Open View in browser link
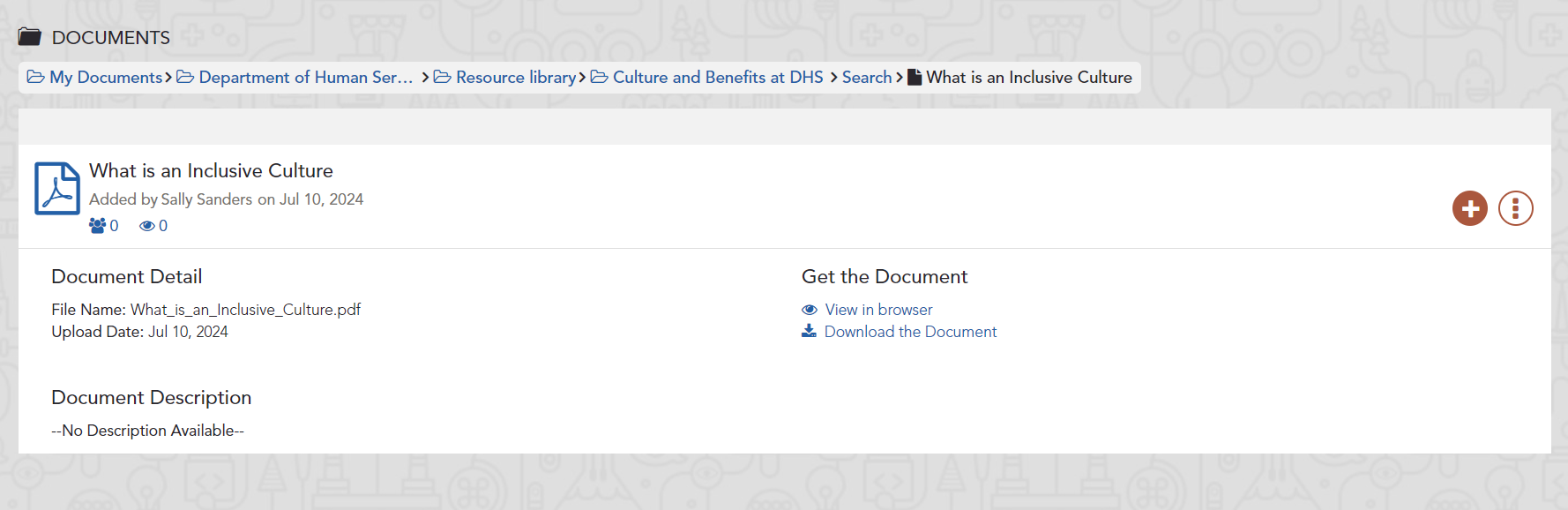Viewport: 1568px width, 510px height. [878, 310]
